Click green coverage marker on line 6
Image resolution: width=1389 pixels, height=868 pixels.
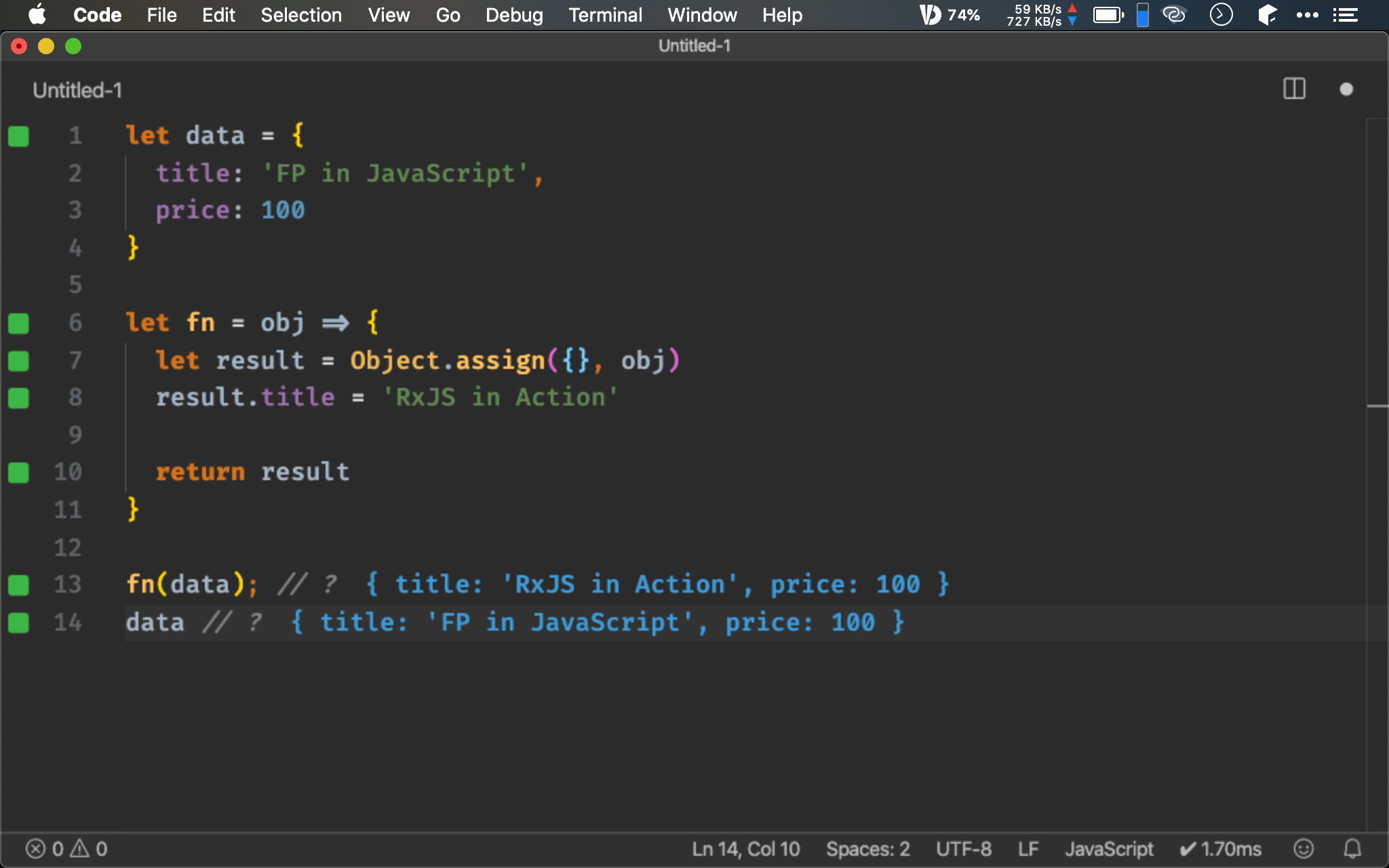(18, 323)
